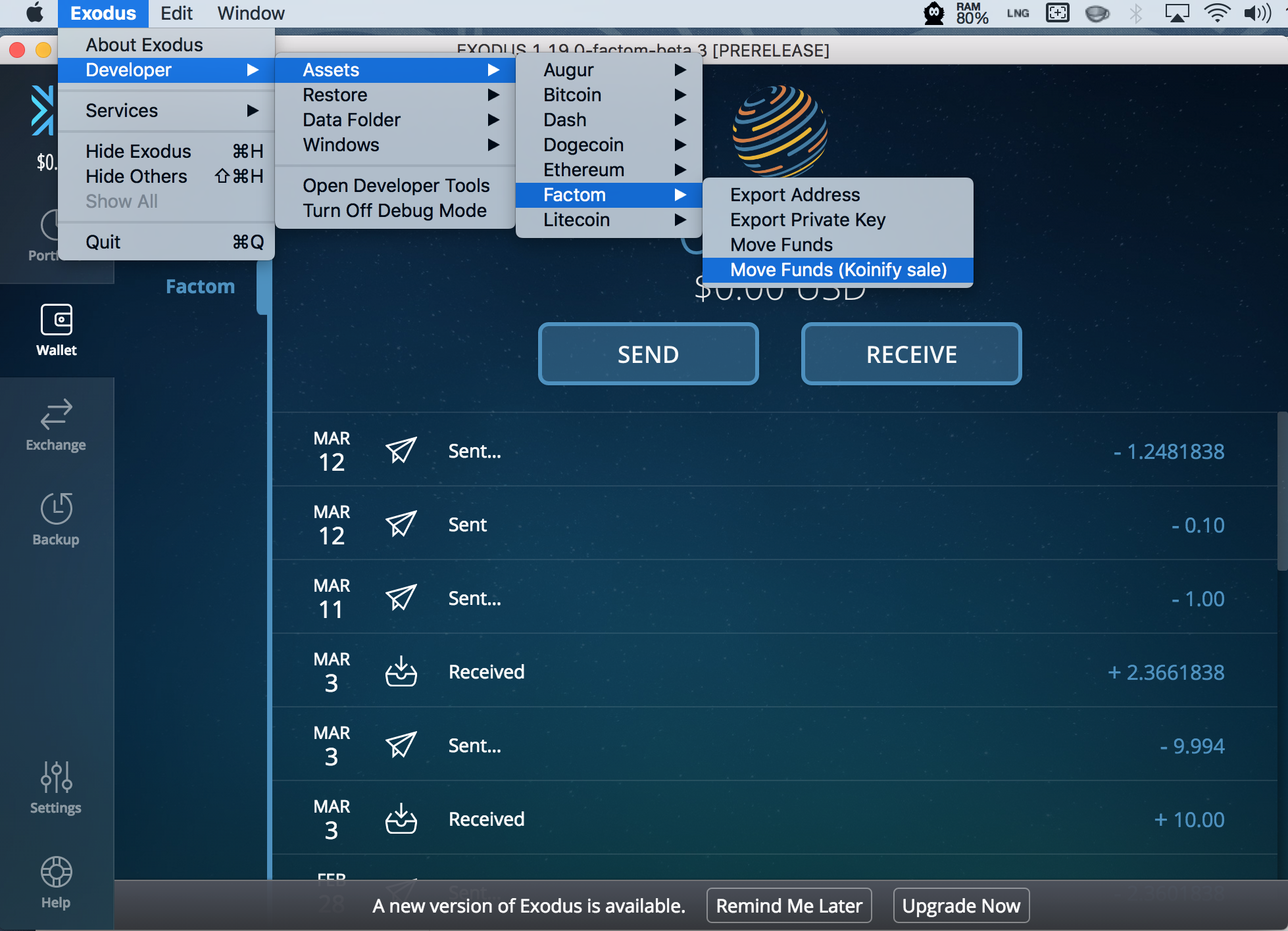This screenshot has width=1288, height=931.
Task: Click the penguin face menu bar icon
Action: 934,13
